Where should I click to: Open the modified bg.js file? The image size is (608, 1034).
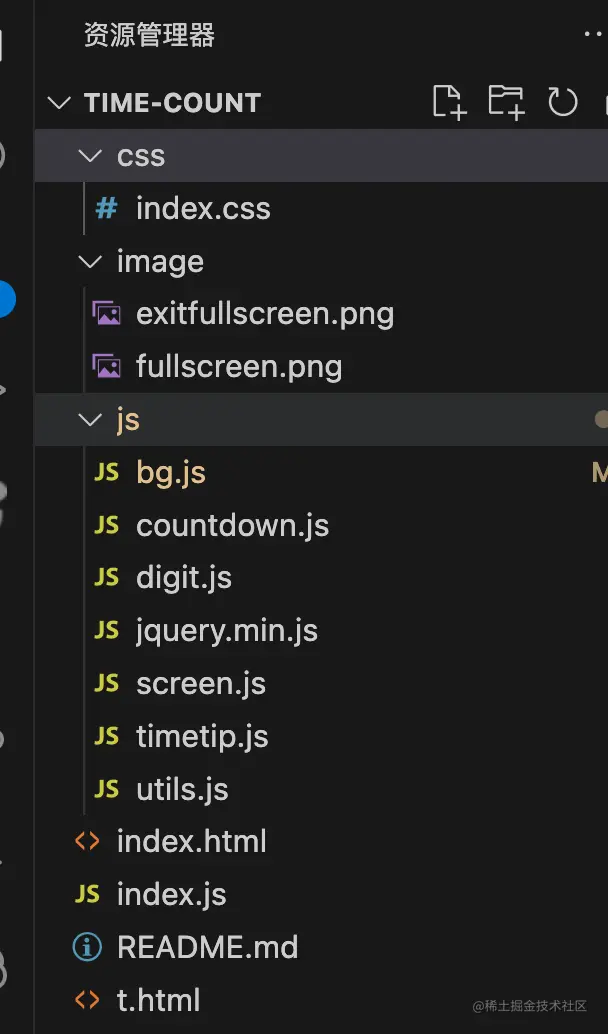click(171, 473)
